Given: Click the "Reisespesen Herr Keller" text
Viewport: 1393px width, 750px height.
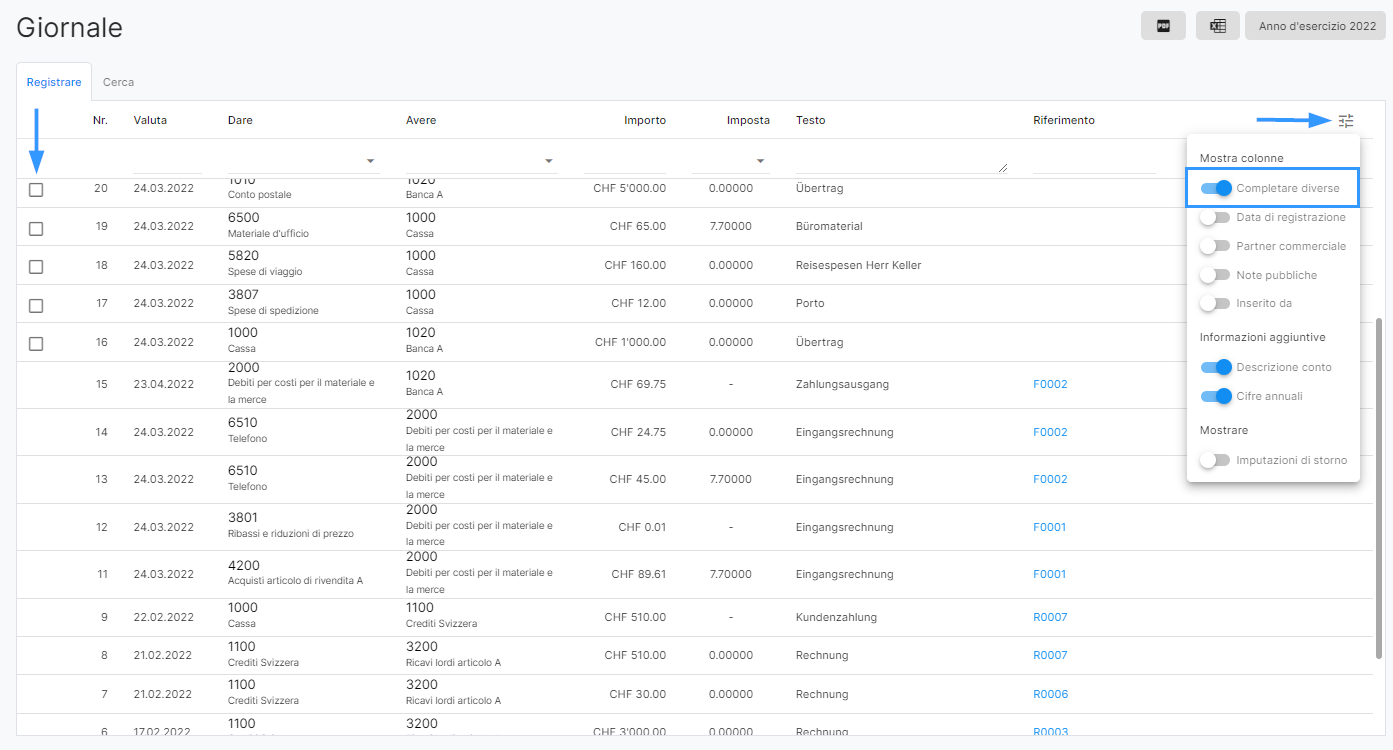Looking at the screenshot, I should pos(858,265).
